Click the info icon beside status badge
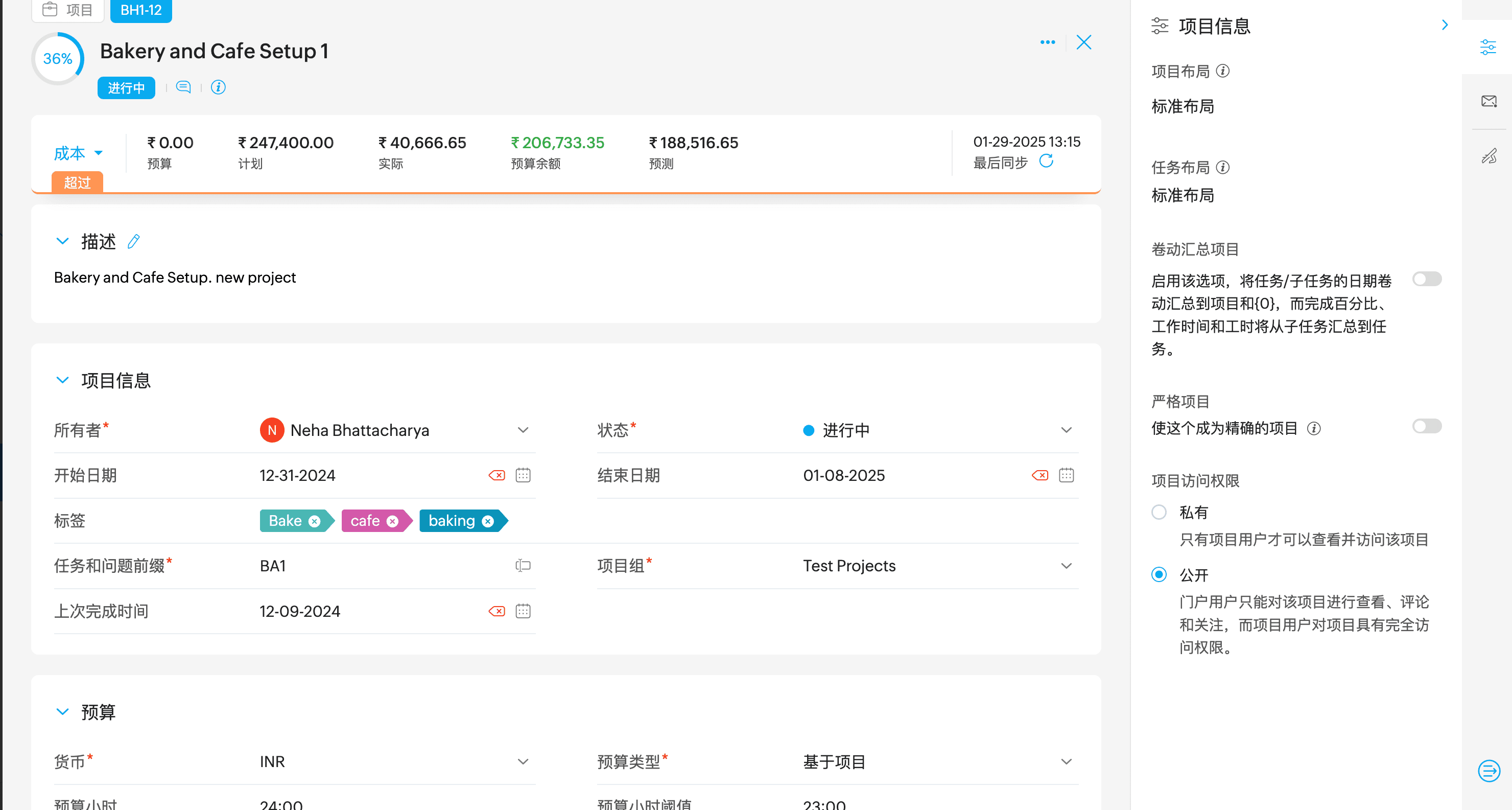 tap(218, 87)
